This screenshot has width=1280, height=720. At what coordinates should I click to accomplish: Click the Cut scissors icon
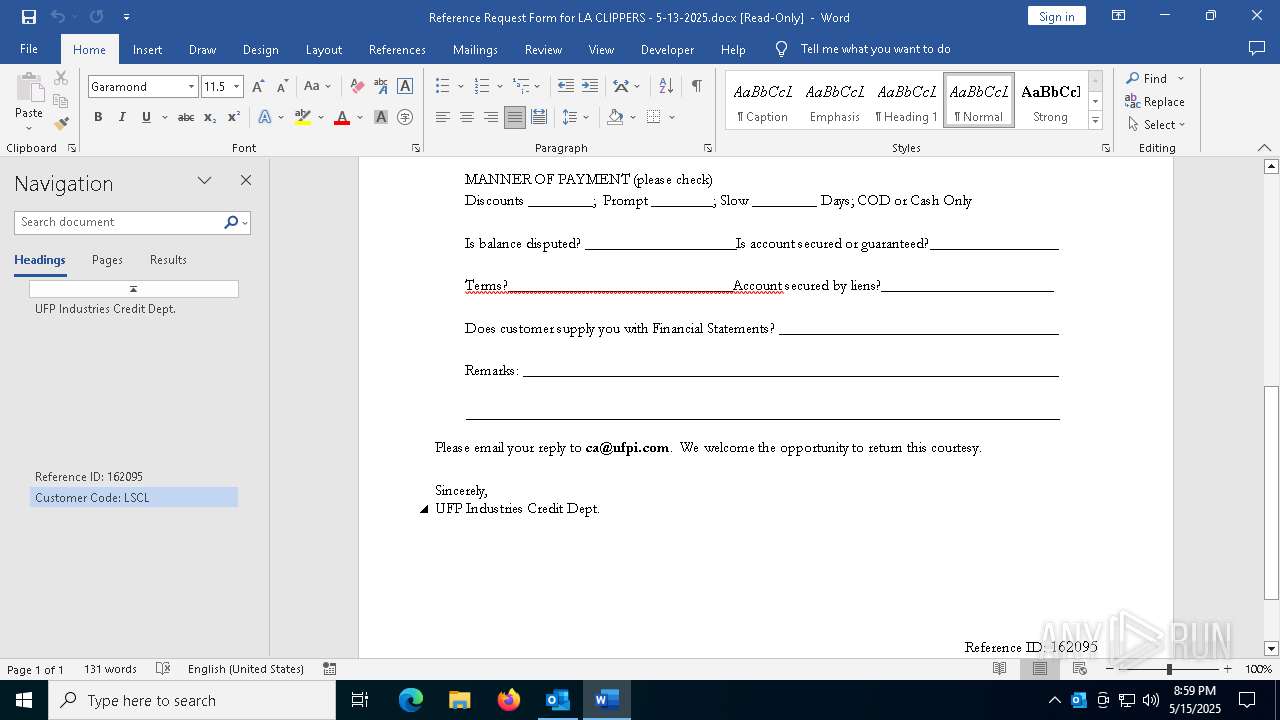[x=61, y=78]
